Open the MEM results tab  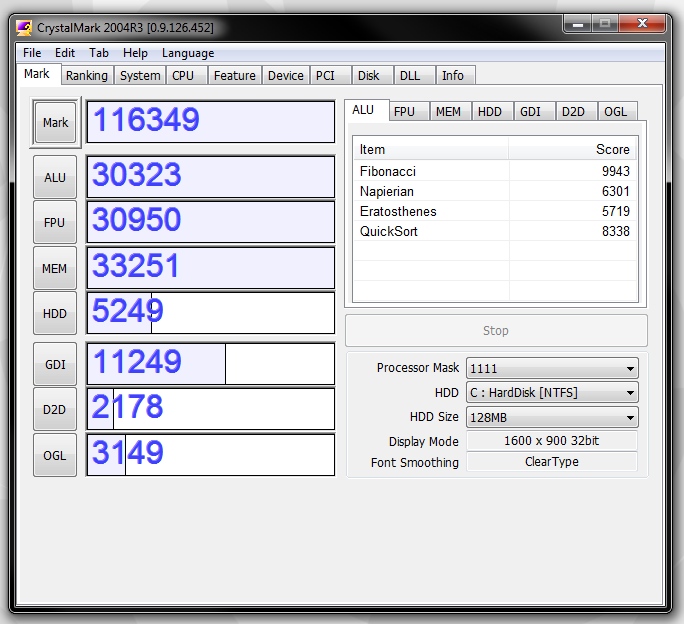[448, 112]
